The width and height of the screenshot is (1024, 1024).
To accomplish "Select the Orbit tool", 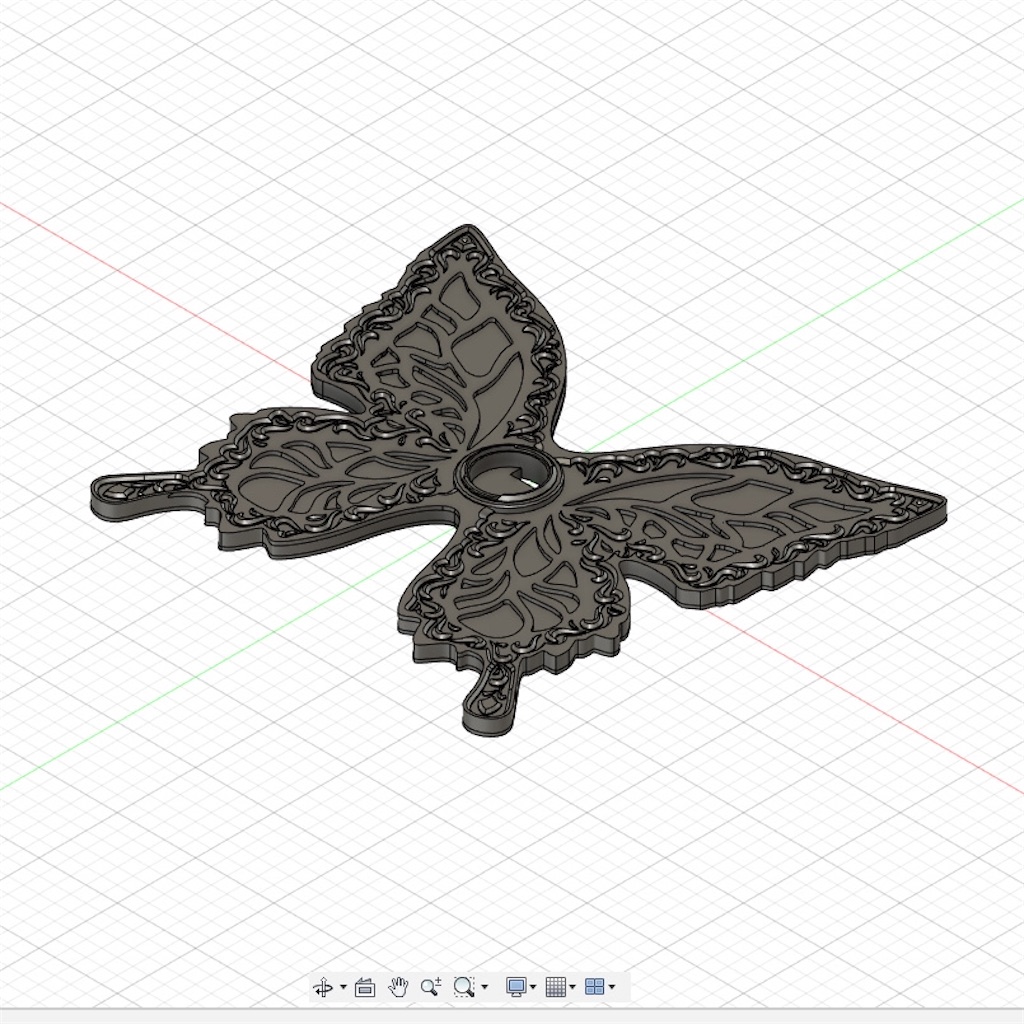I will coord(323,986).
